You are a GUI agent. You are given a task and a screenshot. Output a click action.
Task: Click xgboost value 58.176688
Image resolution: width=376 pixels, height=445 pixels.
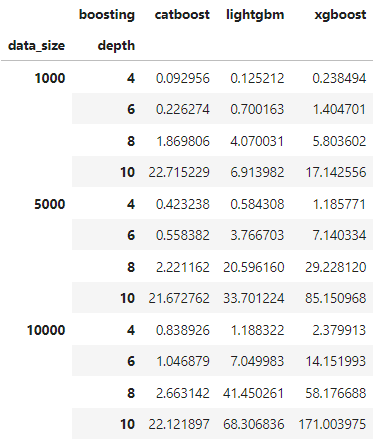coord(336,393)
